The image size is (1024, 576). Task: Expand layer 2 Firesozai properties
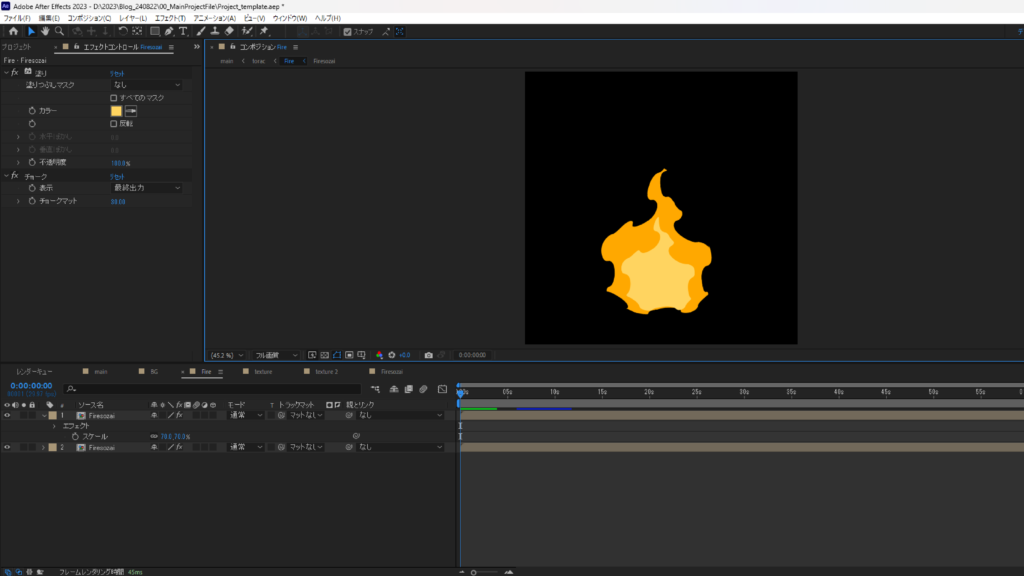point(43,447)
